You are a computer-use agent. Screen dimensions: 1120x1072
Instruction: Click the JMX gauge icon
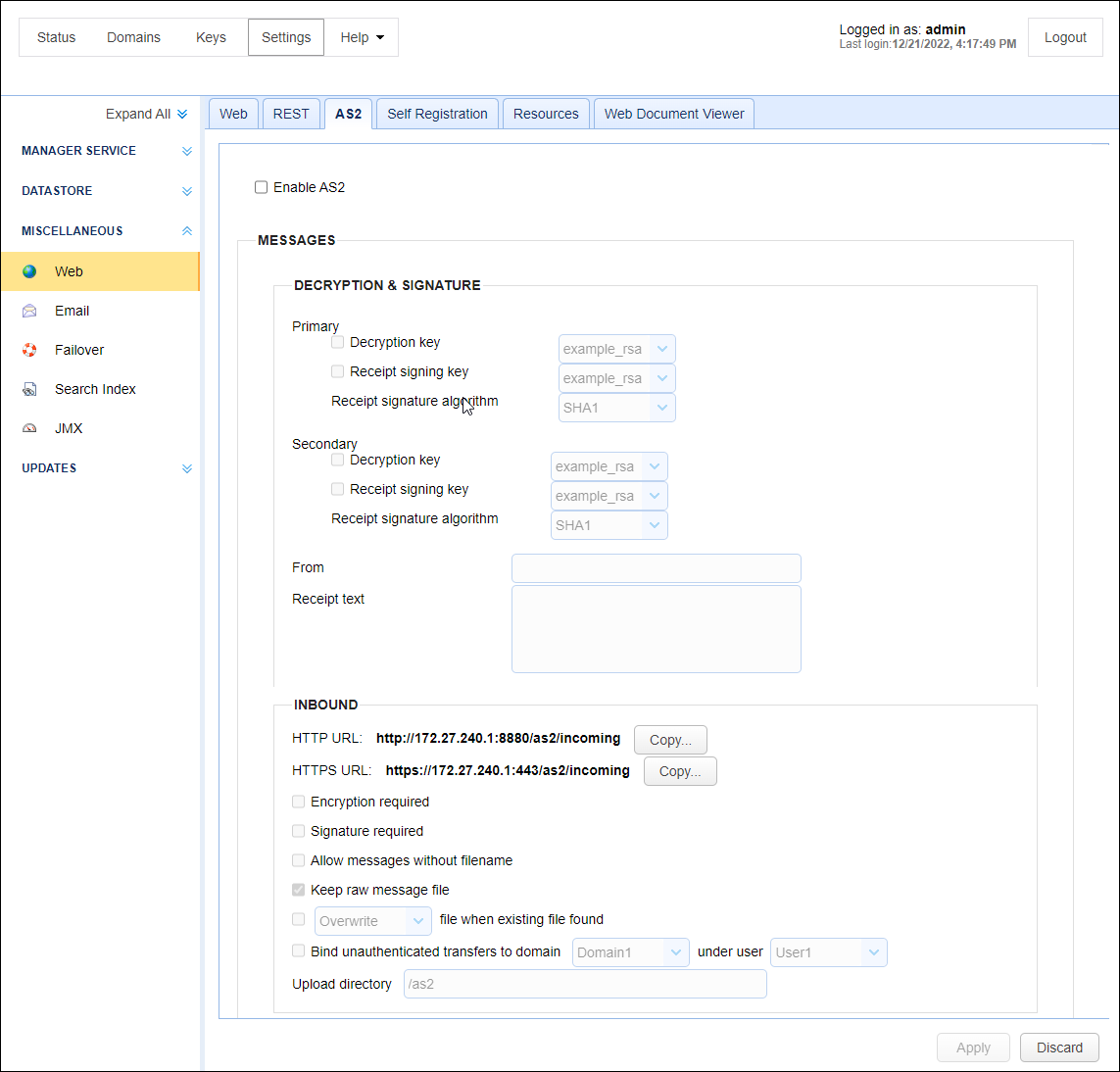(29, 428)
